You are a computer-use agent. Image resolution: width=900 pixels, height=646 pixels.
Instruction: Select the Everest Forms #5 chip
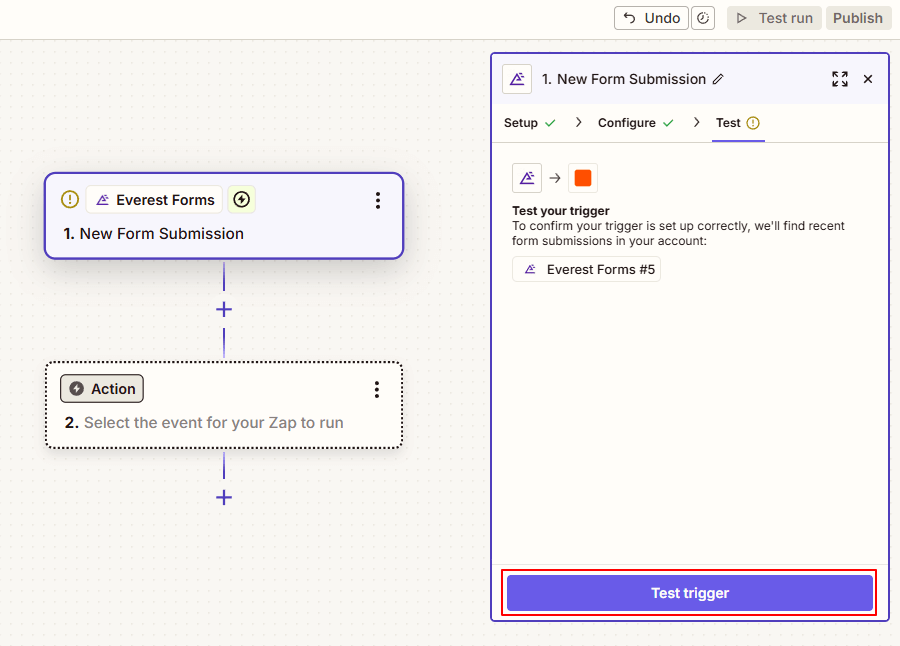586,268
